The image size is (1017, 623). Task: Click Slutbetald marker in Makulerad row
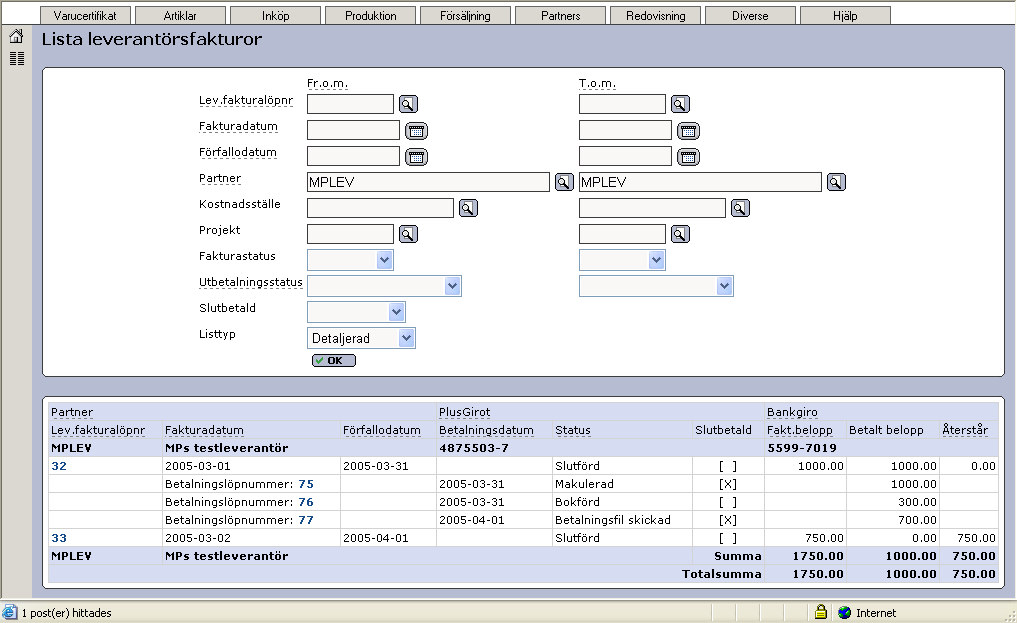coord(728,484)
